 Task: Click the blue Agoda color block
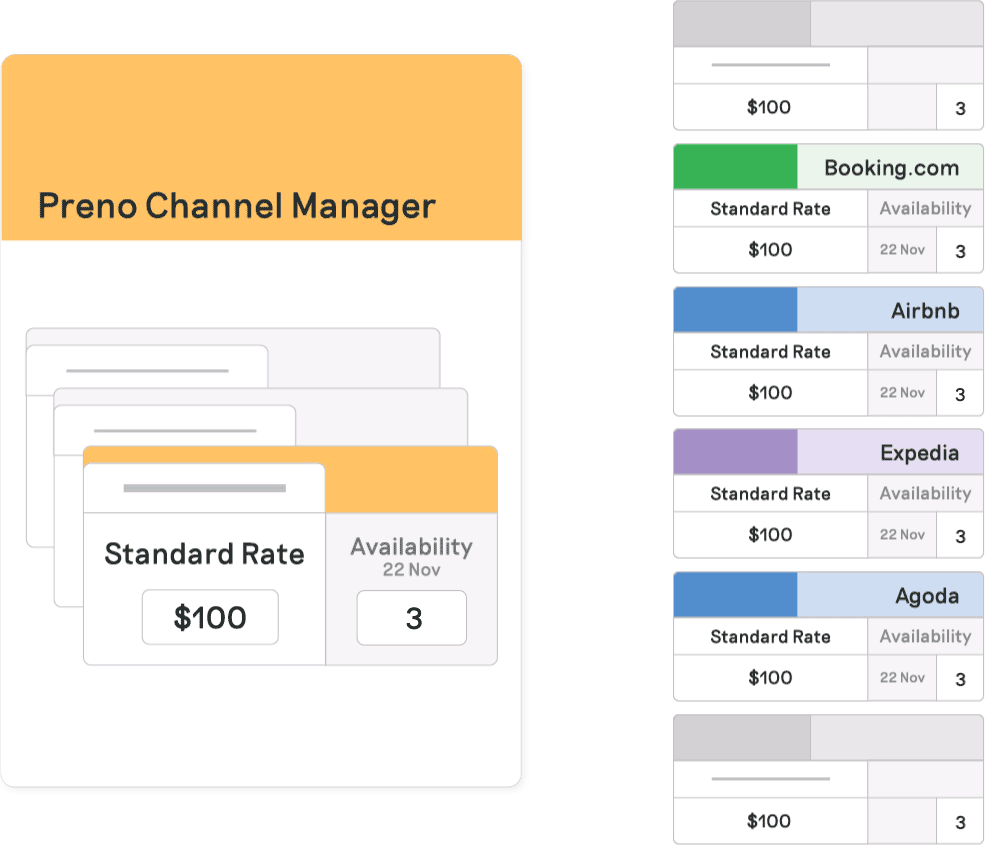735,596
